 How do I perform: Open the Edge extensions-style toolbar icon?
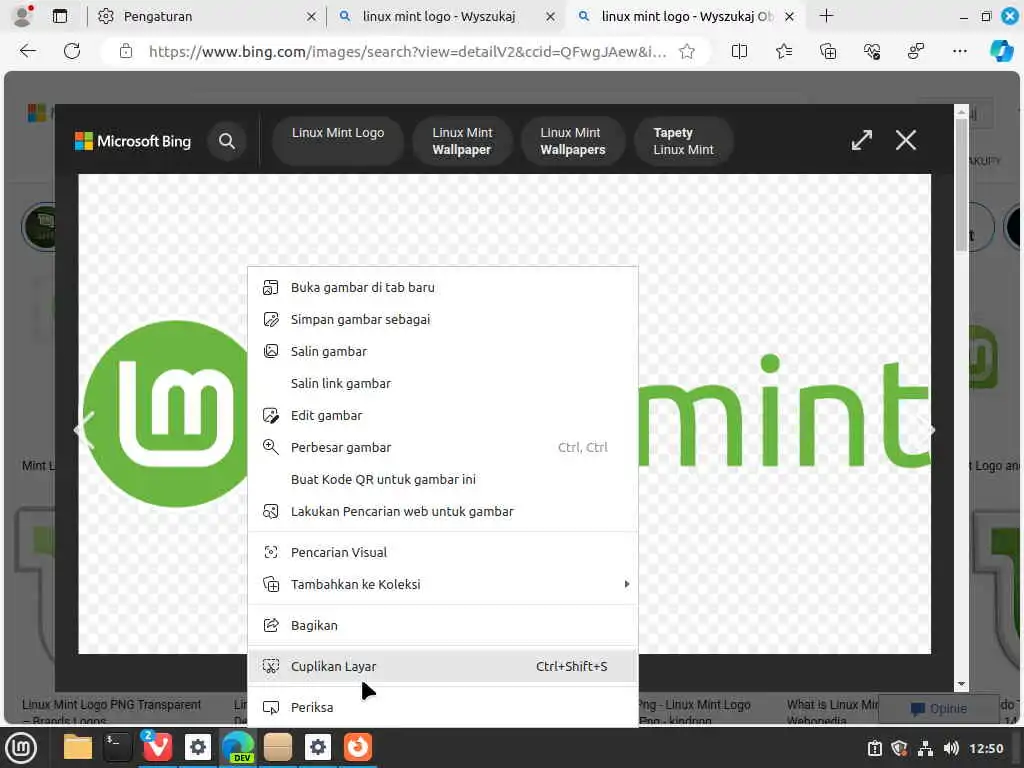click(x=916, y=51)
